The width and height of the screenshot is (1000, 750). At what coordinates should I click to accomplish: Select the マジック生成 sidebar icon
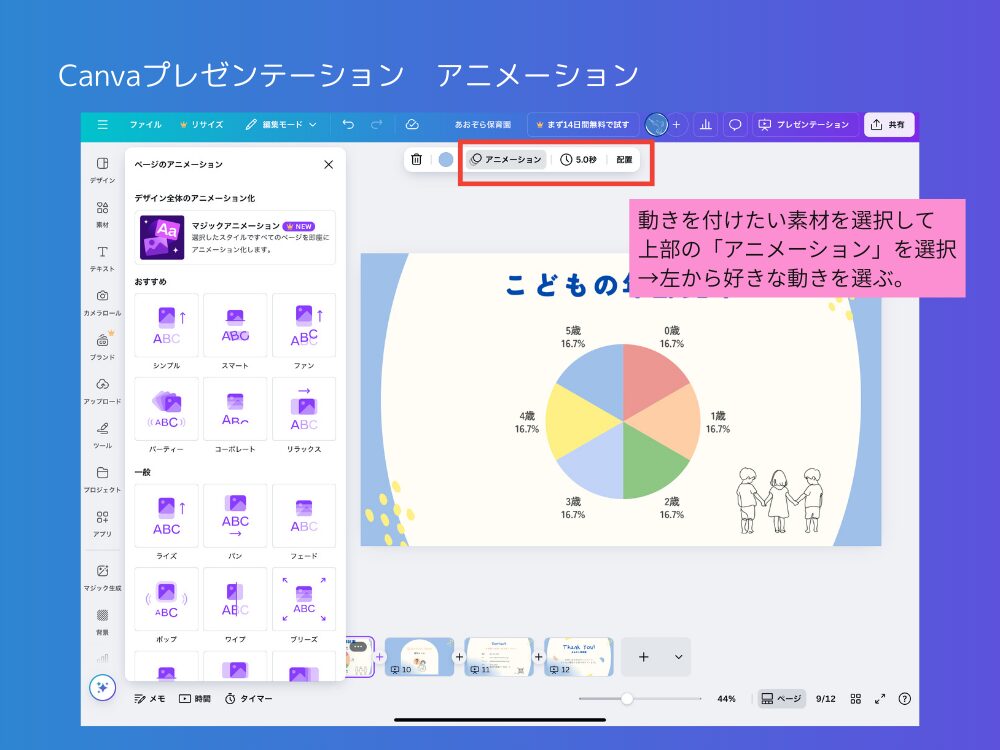[x=101, y=571]
